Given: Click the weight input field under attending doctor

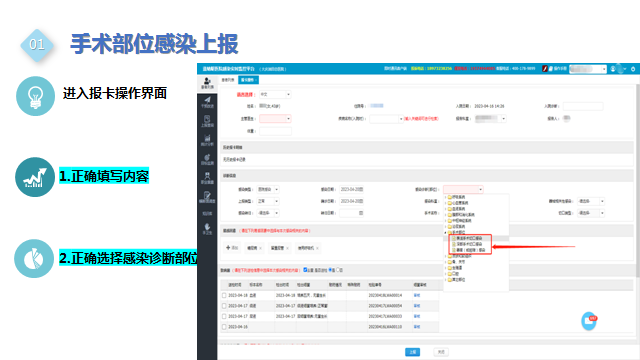Looking at the screenshot, I should tap(276, 131).
